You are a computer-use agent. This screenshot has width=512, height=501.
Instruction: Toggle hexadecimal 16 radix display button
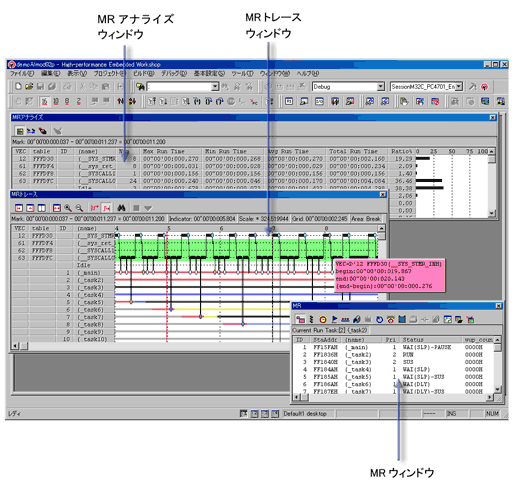point(45,101)
